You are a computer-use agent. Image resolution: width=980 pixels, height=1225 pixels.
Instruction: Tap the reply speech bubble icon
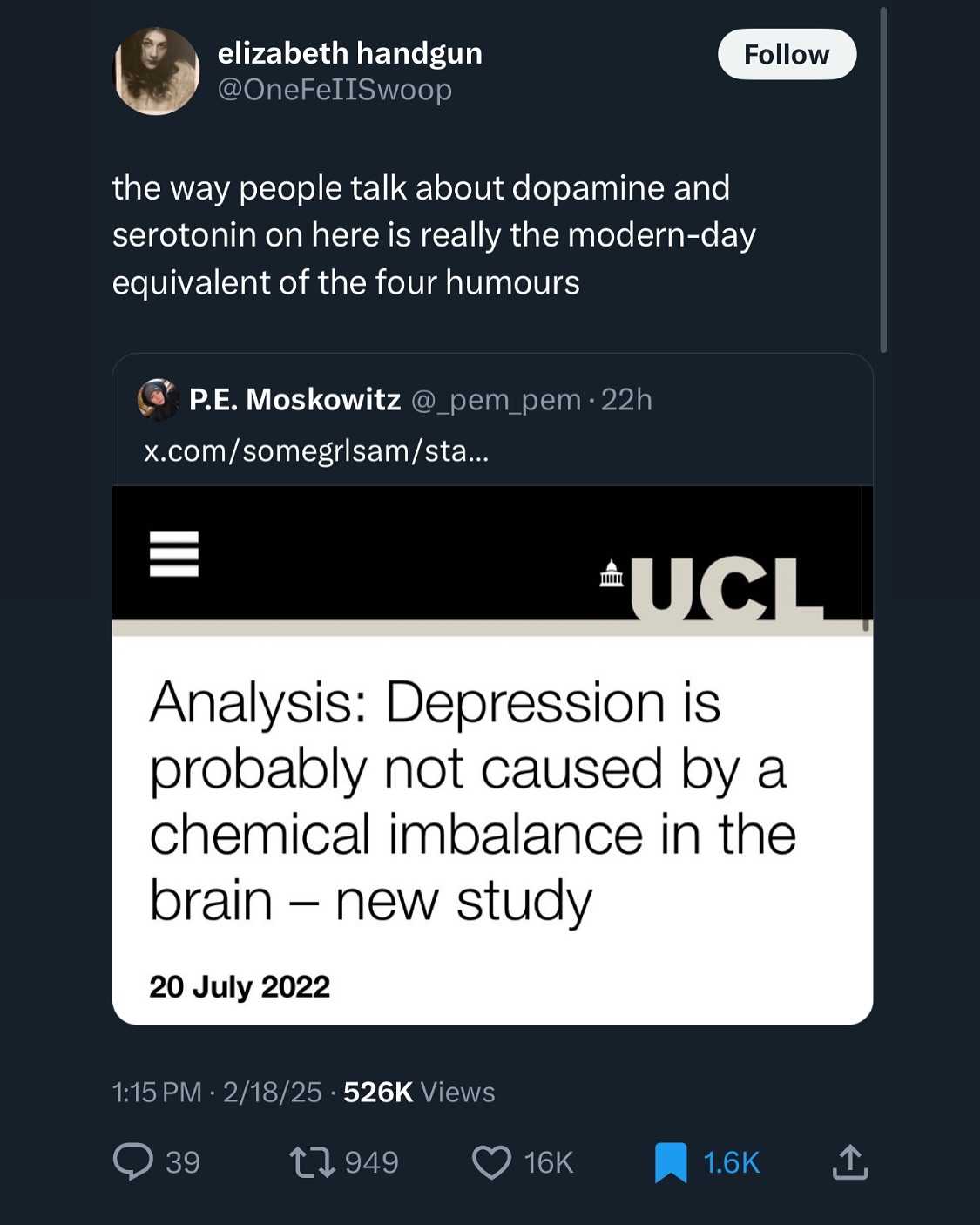coord(133,1162)
